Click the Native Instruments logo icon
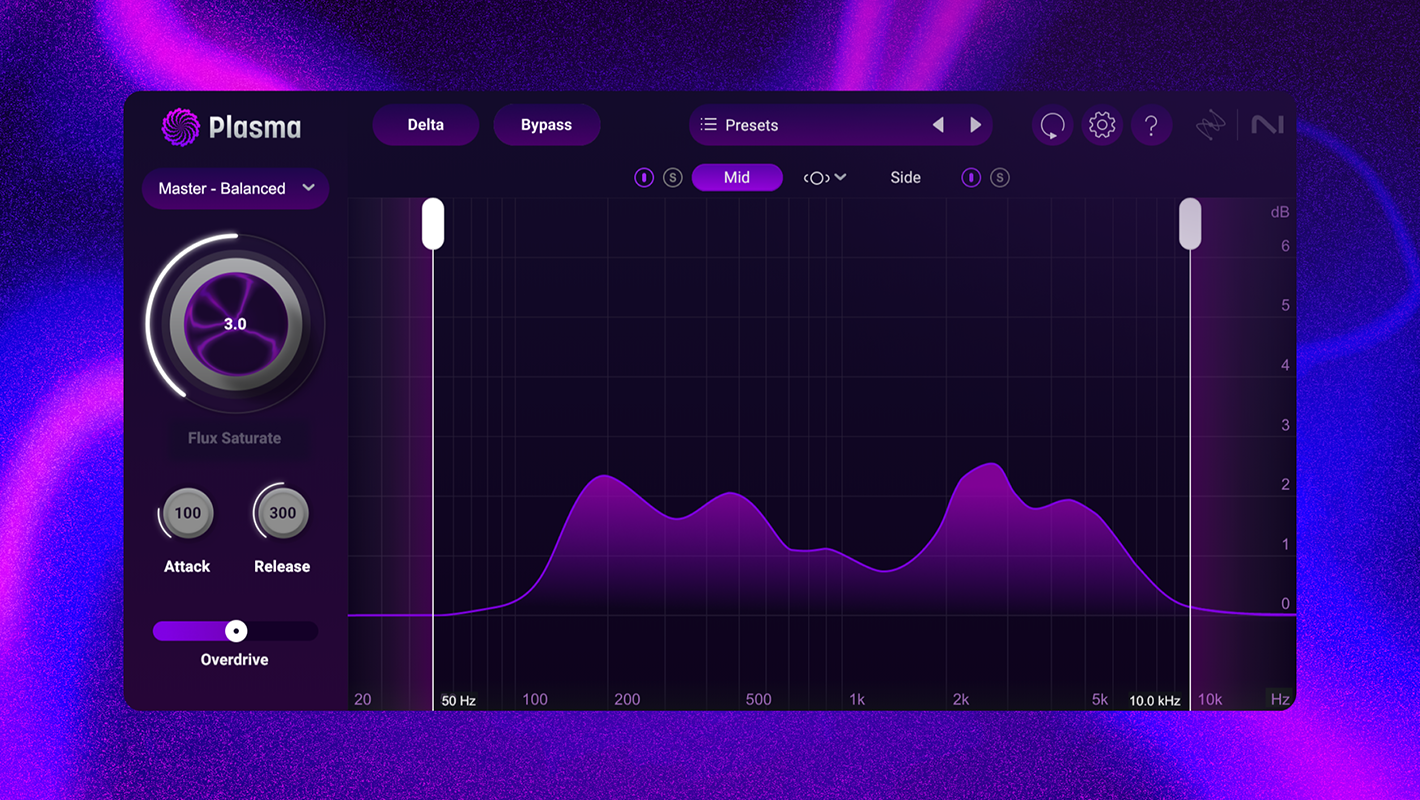Viewport: 1420px width, 800px height. pyautogui.click(x=1267, y=125)
